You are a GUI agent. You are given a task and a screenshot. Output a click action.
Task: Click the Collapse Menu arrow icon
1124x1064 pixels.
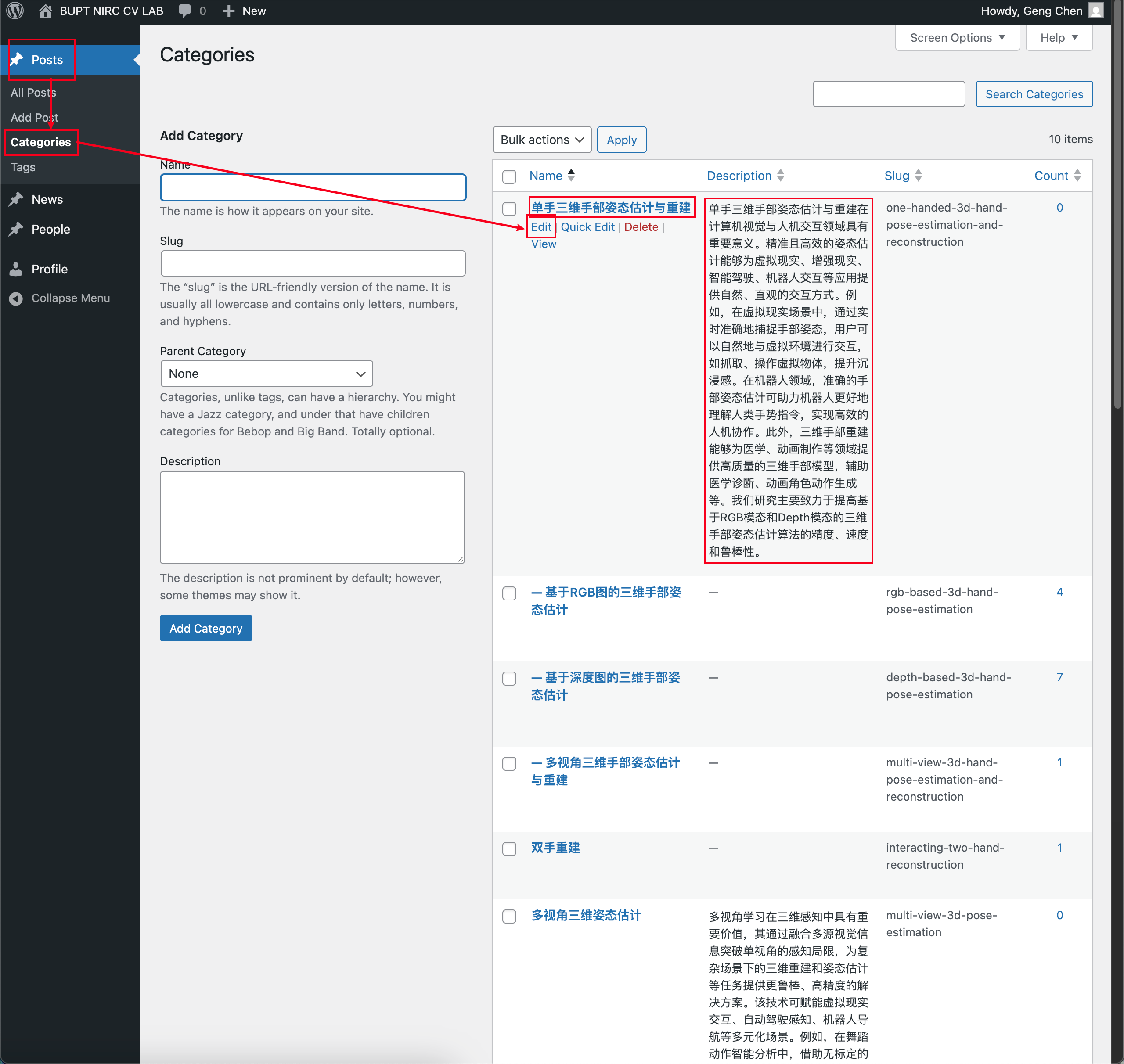pos(16,298)
